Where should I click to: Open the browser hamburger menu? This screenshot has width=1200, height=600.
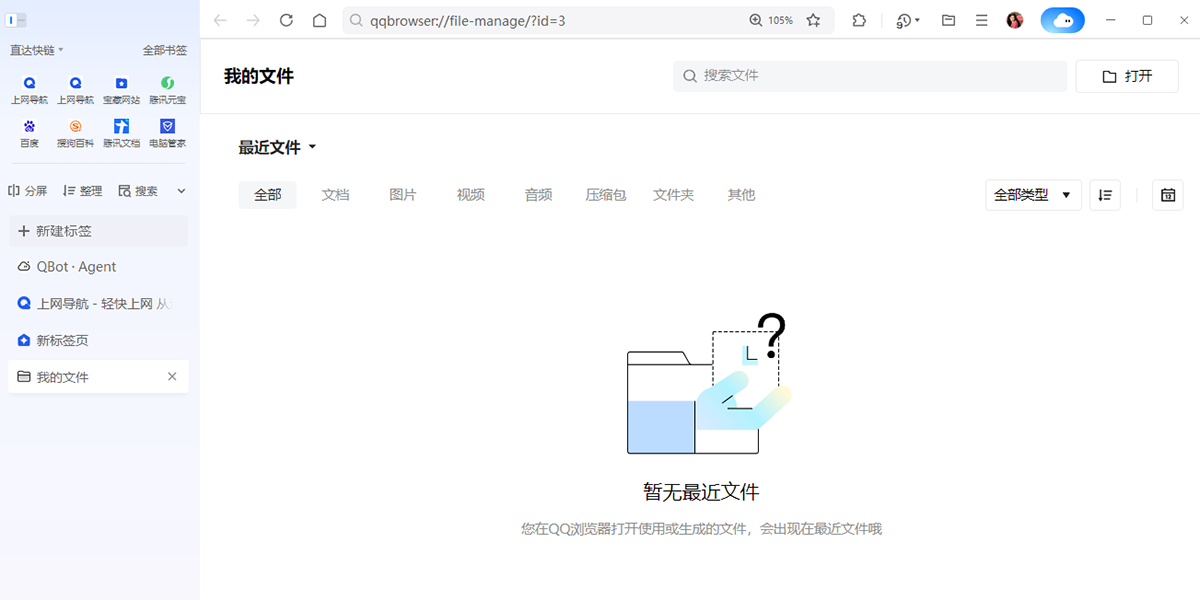pos(982,20)
